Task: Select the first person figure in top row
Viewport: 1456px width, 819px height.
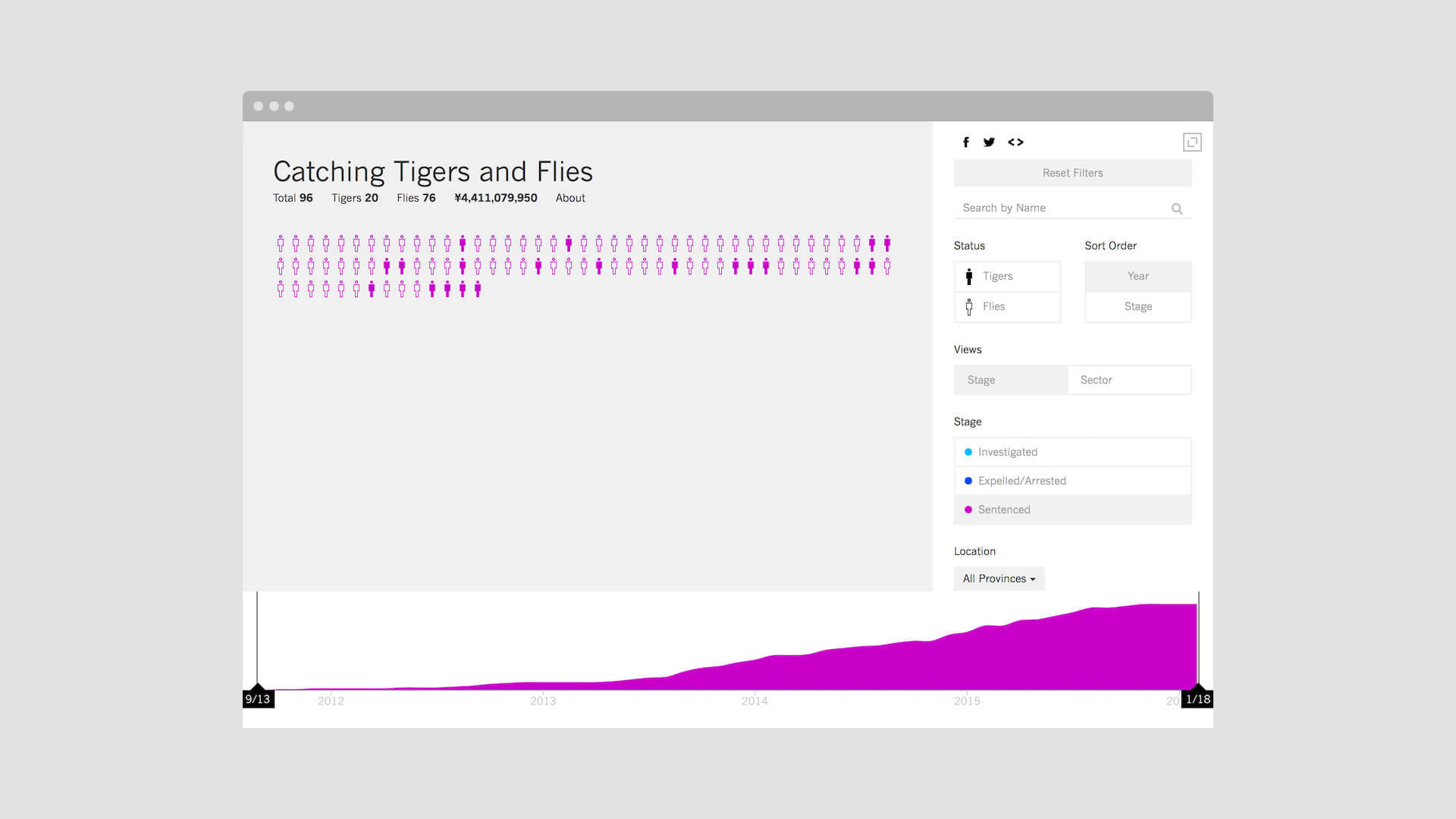Action: tap(281, 243)
